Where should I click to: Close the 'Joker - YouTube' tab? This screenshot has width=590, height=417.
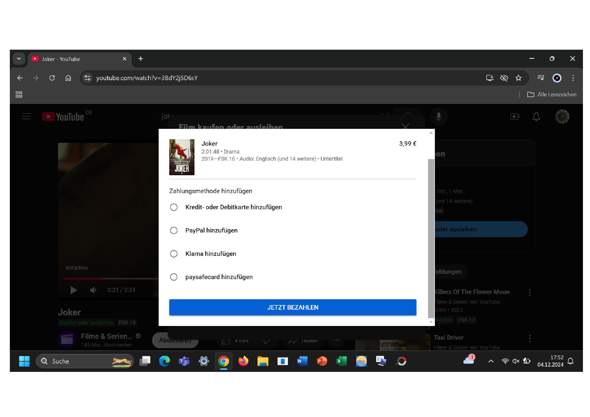125,59
